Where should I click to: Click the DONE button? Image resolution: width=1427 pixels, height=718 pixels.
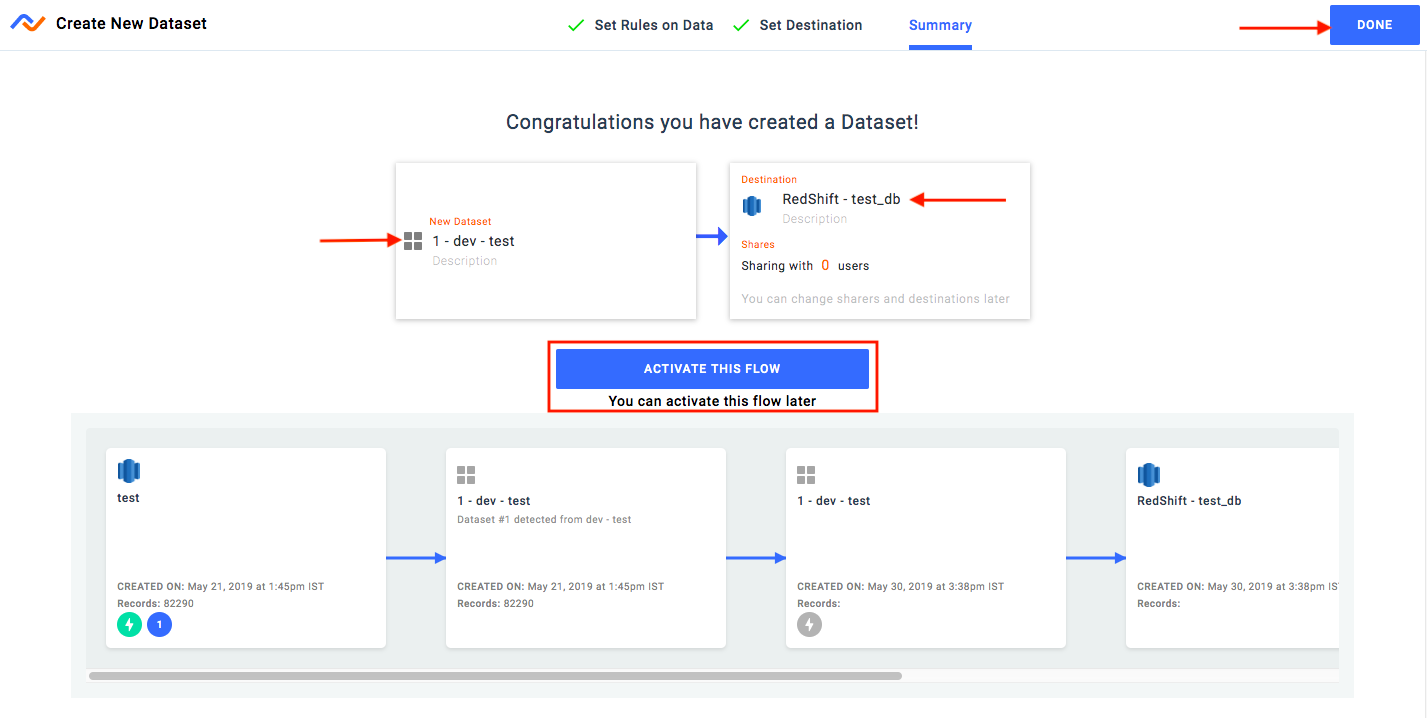1374,25
